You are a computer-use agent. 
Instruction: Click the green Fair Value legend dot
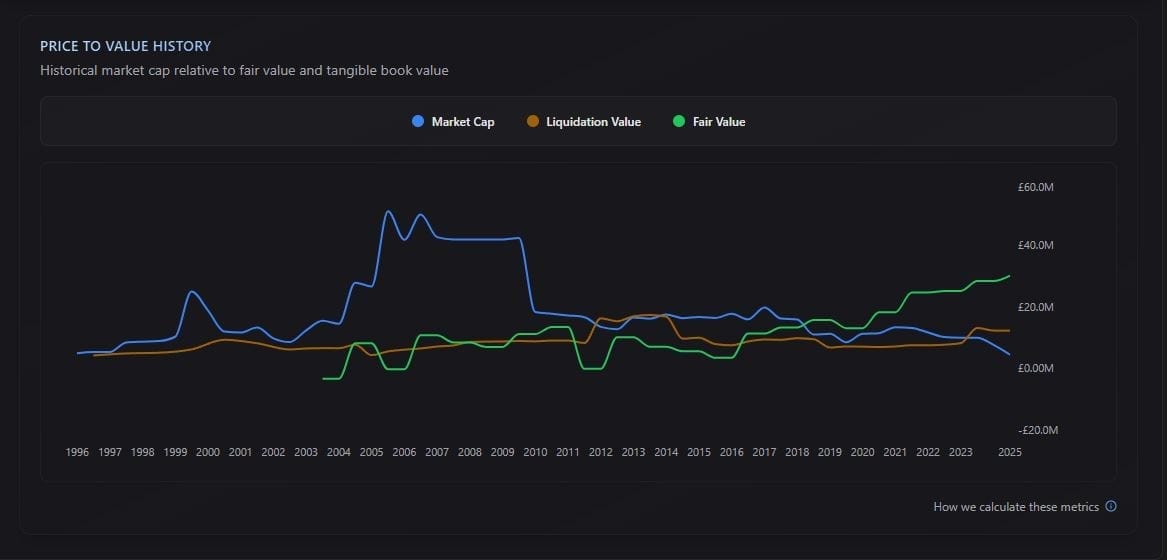tap(679, 121)
